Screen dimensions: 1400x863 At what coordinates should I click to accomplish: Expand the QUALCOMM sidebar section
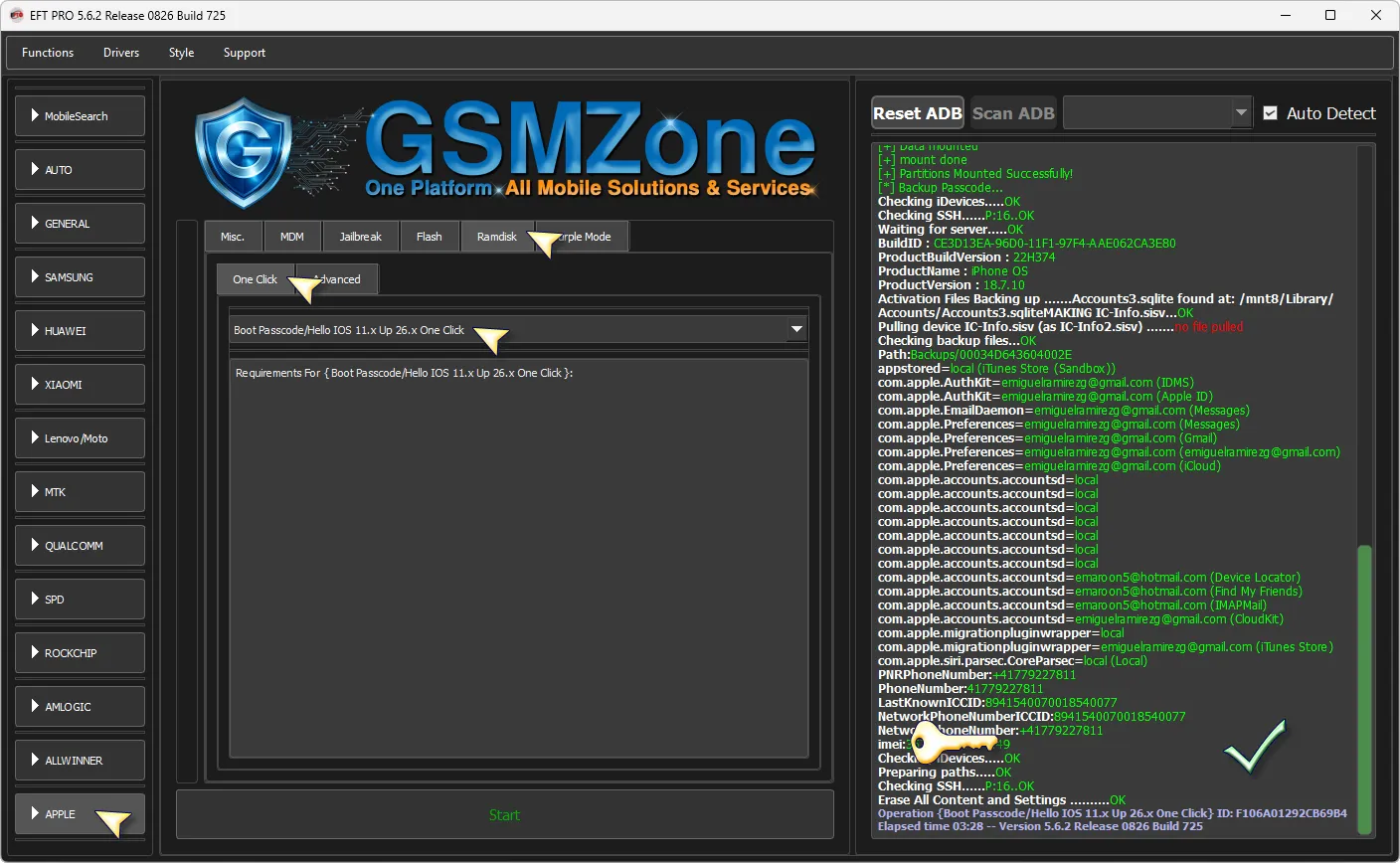pyautogui.click(x=80, y=546)
